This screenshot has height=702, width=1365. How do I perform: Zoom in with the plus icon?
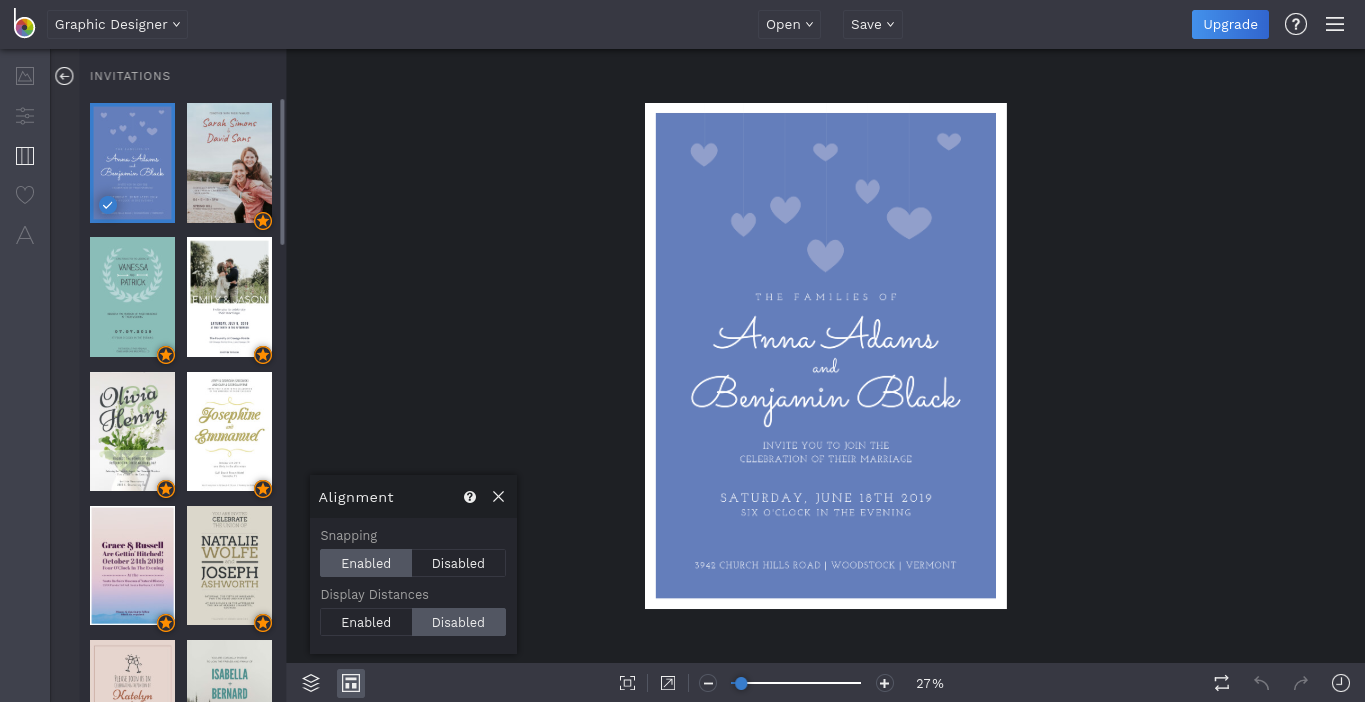(x=884, y=684)
